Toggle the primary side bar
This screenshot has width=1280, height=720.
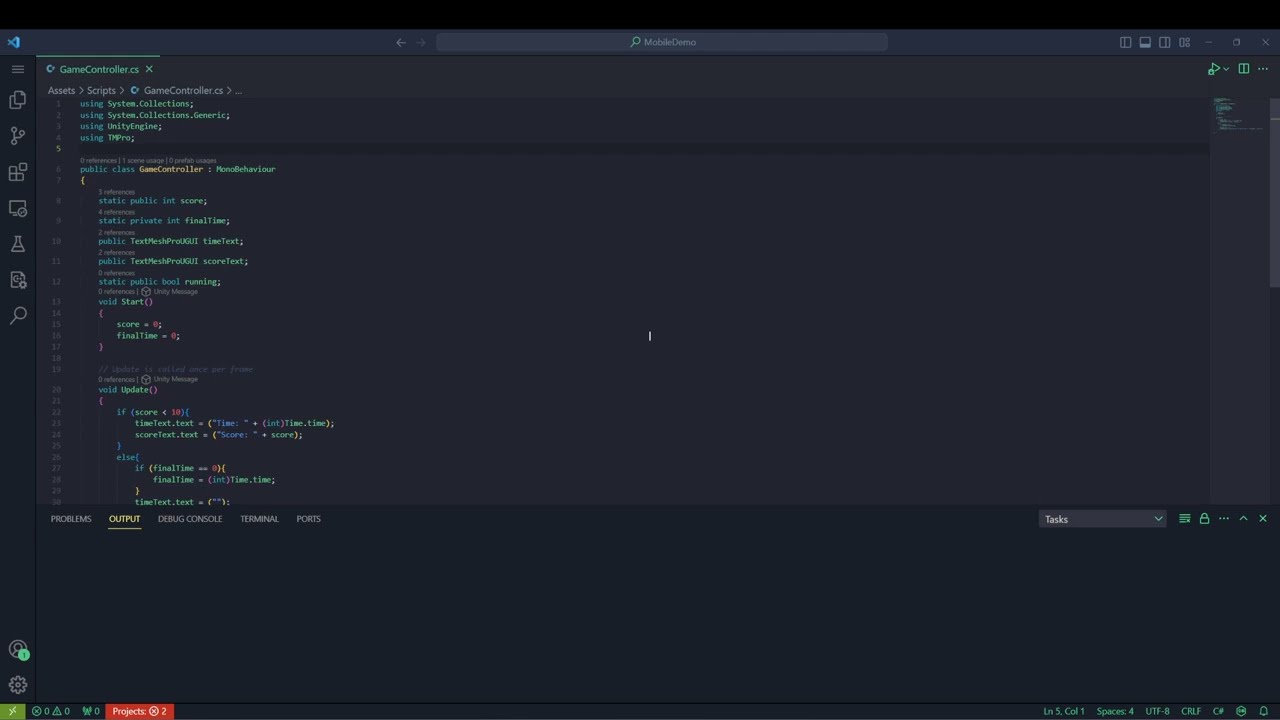(1126, 42)
